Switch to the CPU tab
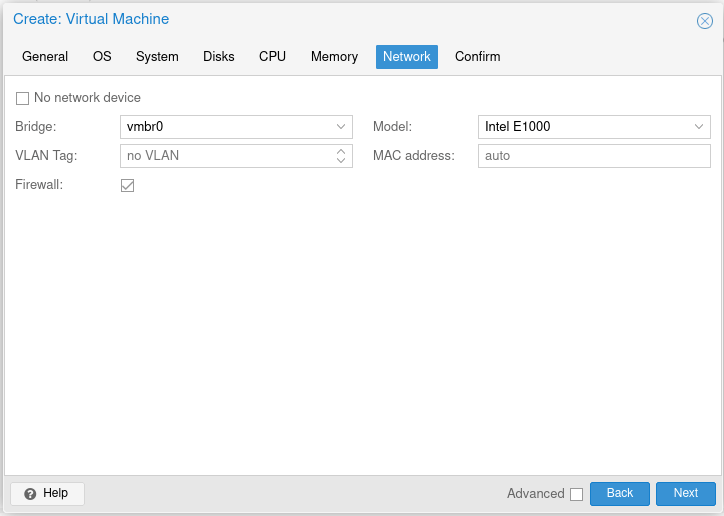 (272, 57)
